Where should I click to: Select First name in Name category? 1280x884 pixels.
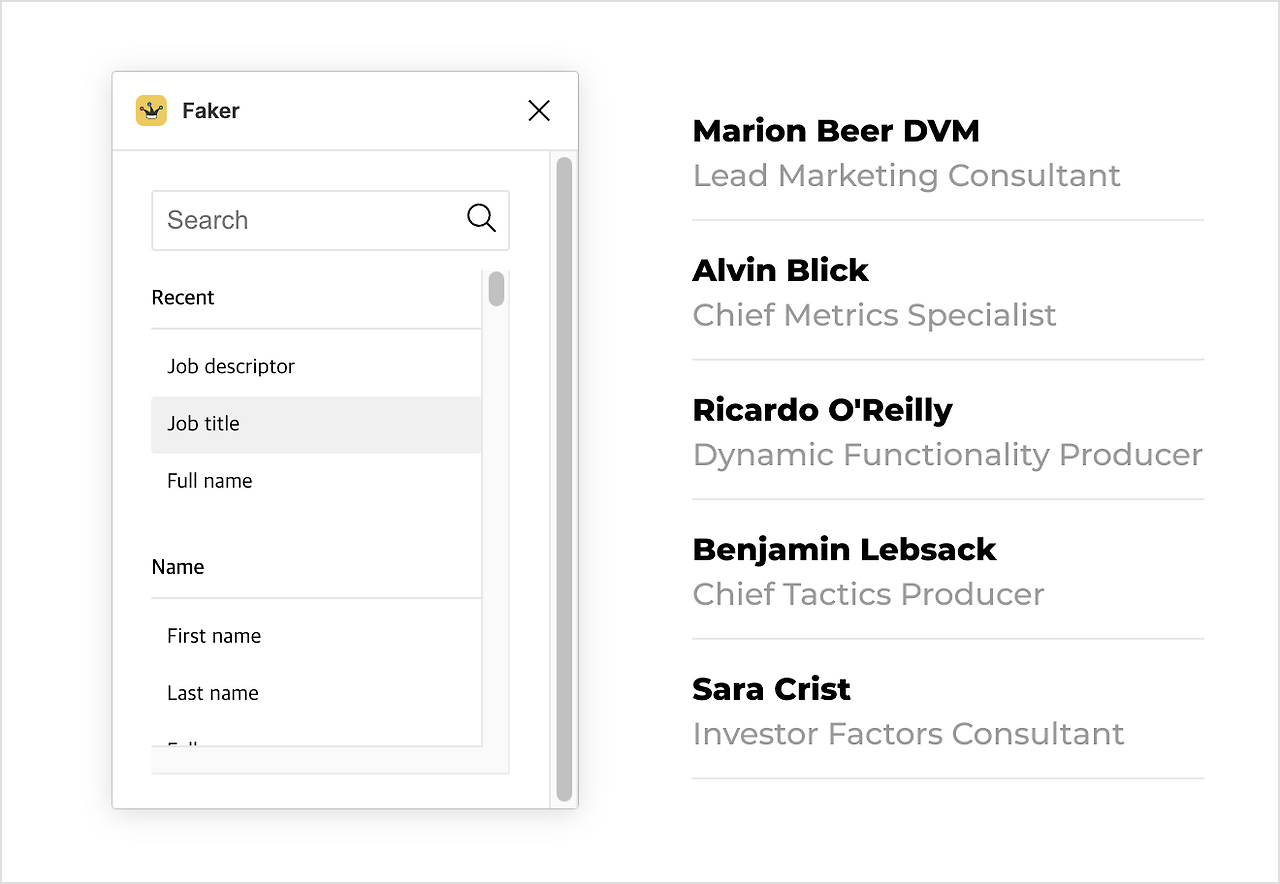(x=214, y=636)
